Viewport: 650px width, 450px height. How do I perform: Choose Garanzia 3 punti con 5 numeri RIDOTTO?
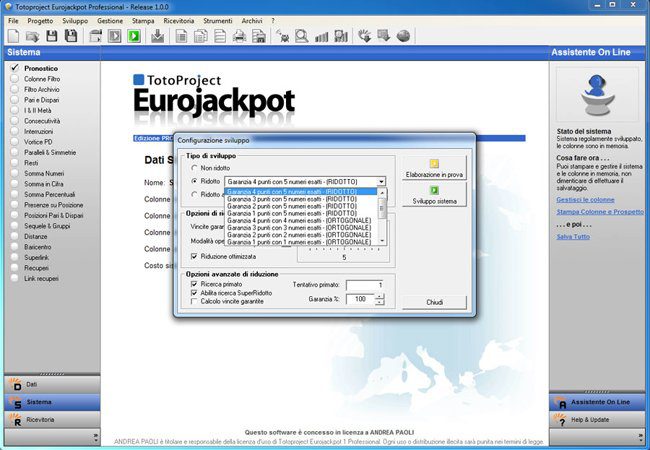point(301,199)
